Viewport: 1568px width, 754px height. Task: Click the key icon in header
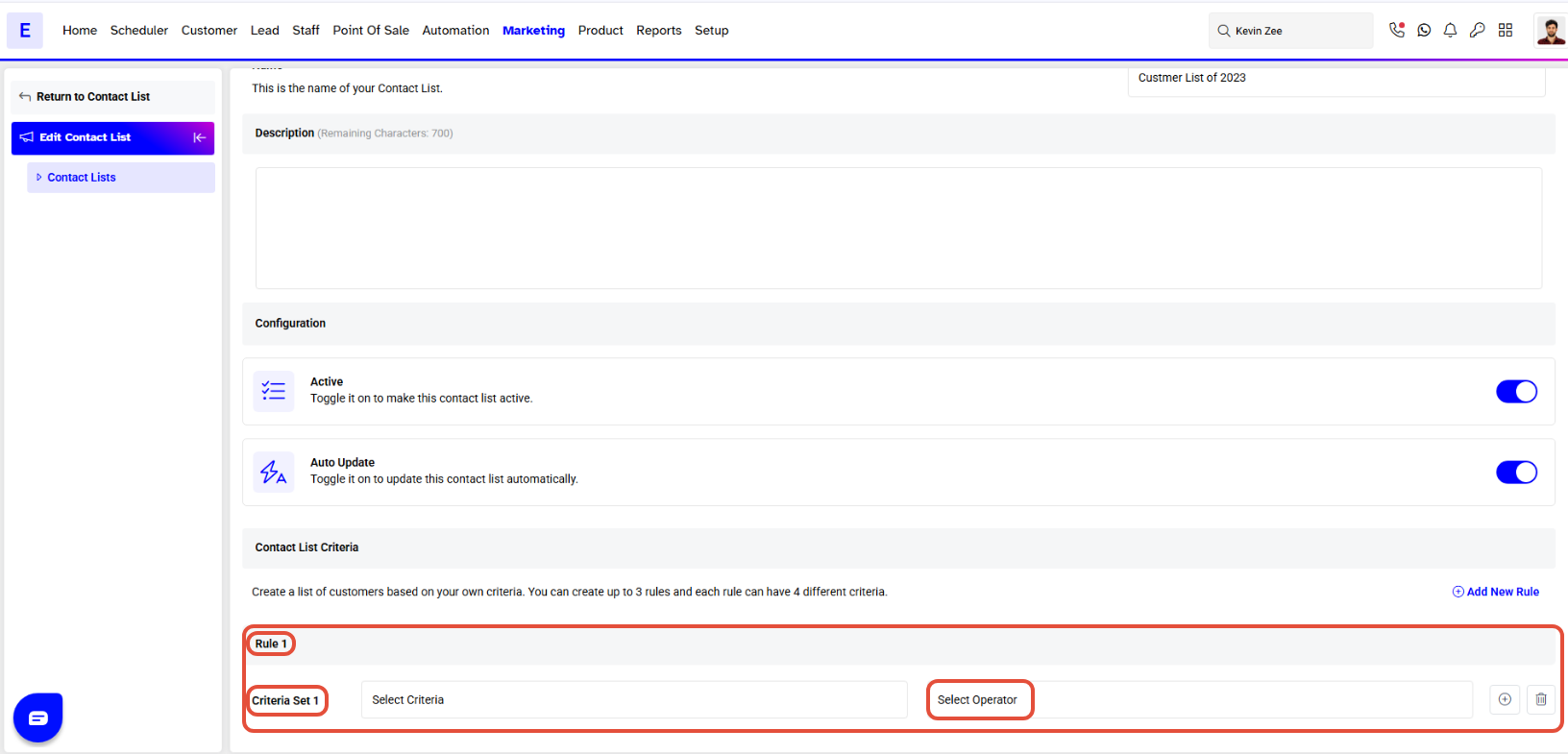point(1478,31)
